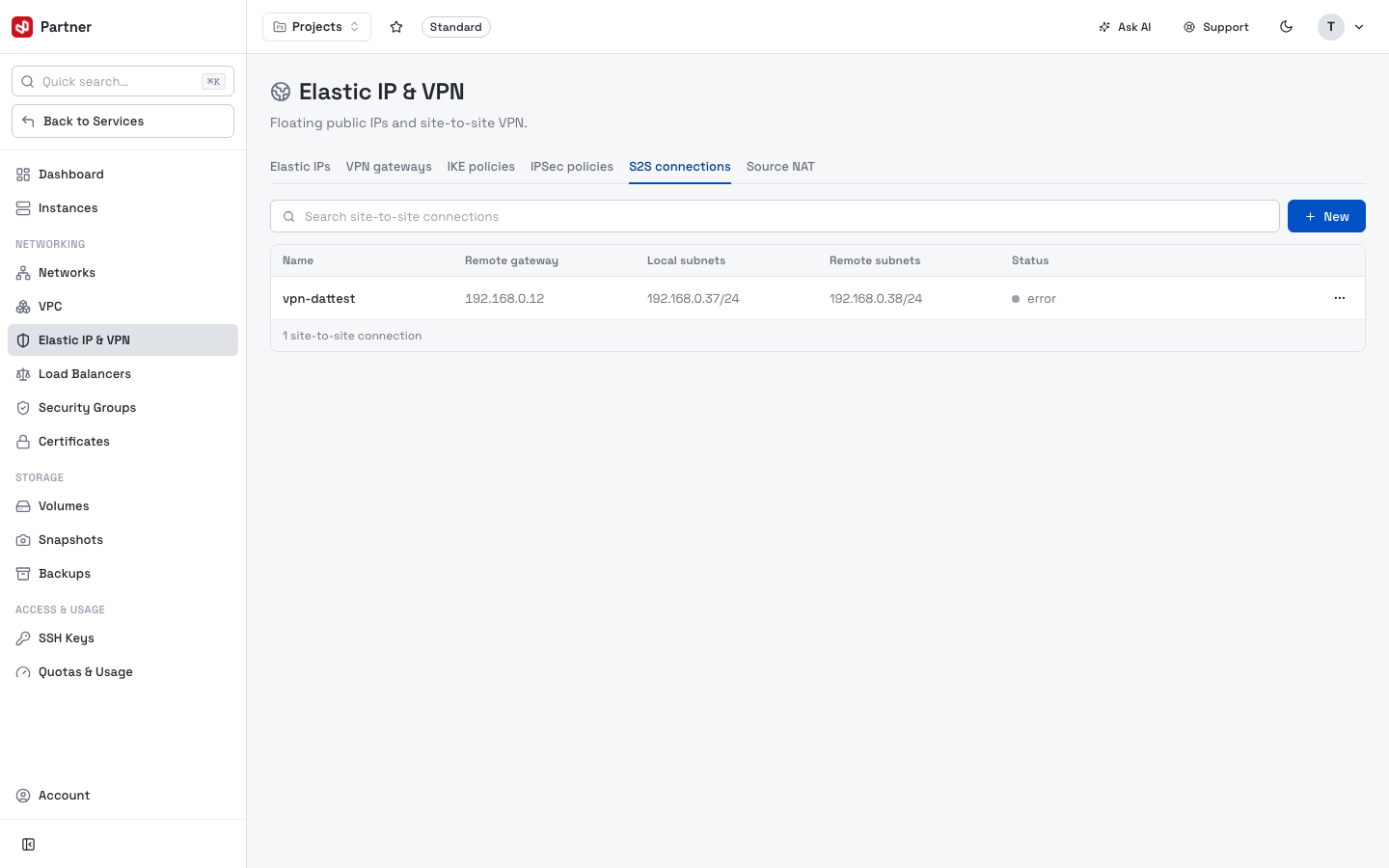Expand the Projects selector dropdown
This screenshot has height=868, width=1389.
pyautogui.click(x=316, y=27)
